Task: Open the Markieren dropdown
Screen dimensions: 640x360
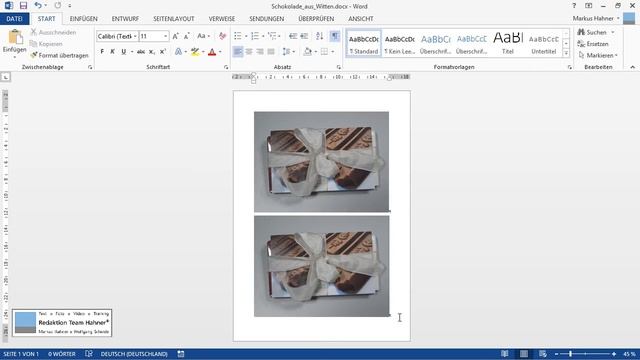Action: click(x=598, y=55)
